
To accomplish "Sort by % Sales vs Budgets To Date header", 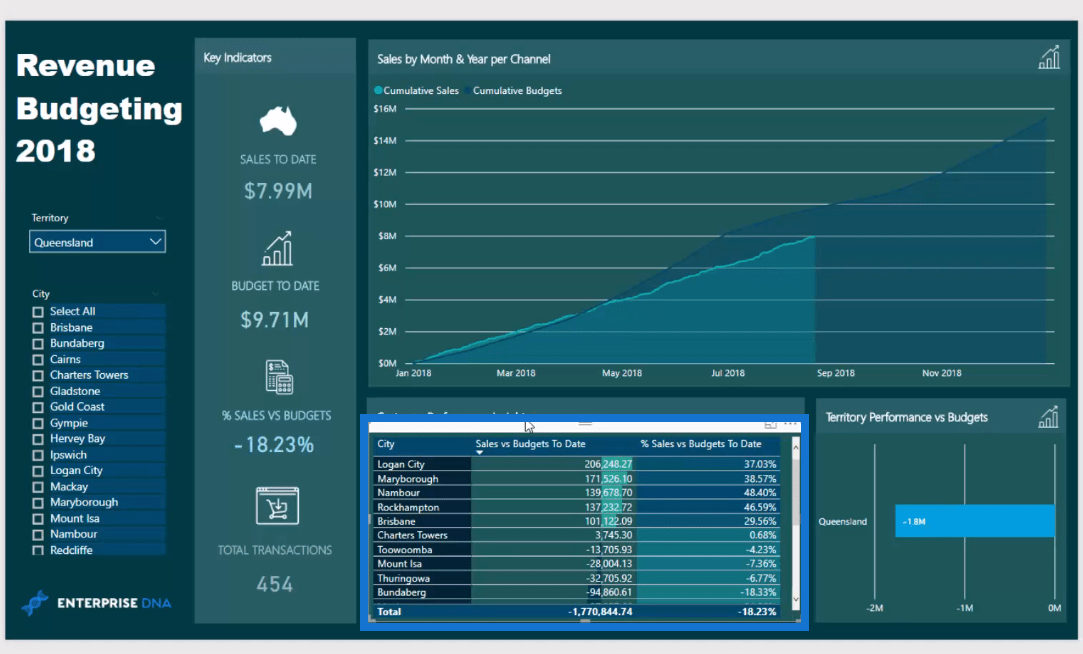I will click(700, 444).
